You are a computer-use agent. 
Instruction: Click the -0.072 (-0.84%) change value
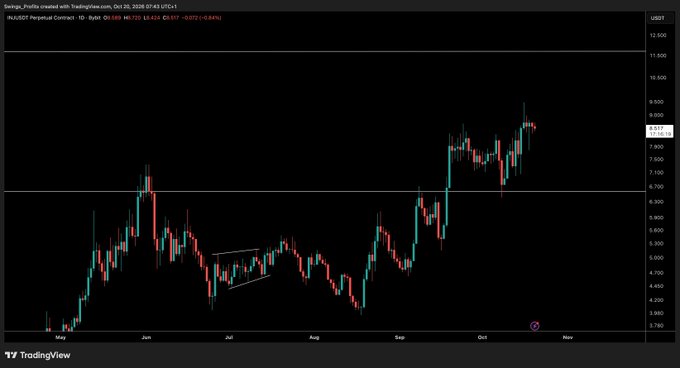coord(202,18)
